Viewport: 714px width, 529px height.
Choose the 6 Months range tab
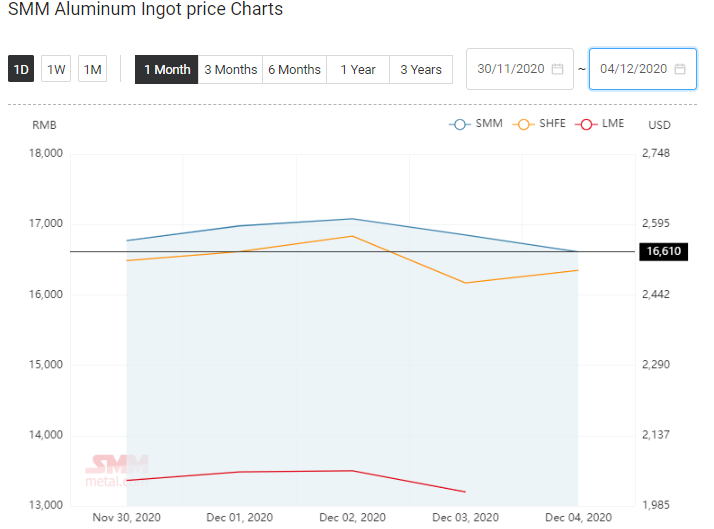pyautogui.click(x=295, y=70)
